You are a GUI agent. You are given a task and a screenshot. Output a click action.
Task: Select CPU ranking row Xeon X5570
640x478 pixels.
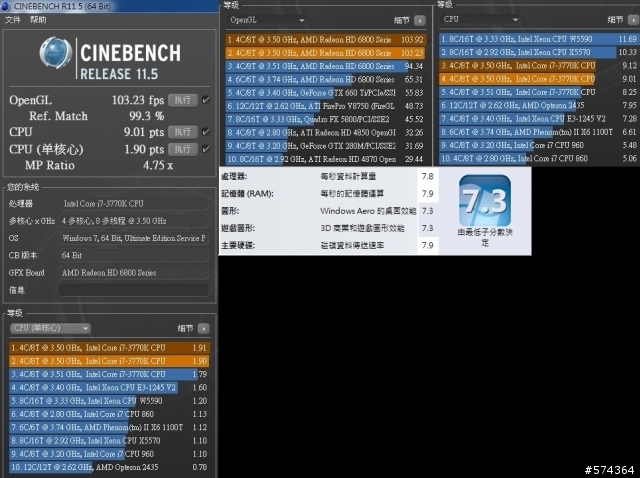tap(539, 52)
